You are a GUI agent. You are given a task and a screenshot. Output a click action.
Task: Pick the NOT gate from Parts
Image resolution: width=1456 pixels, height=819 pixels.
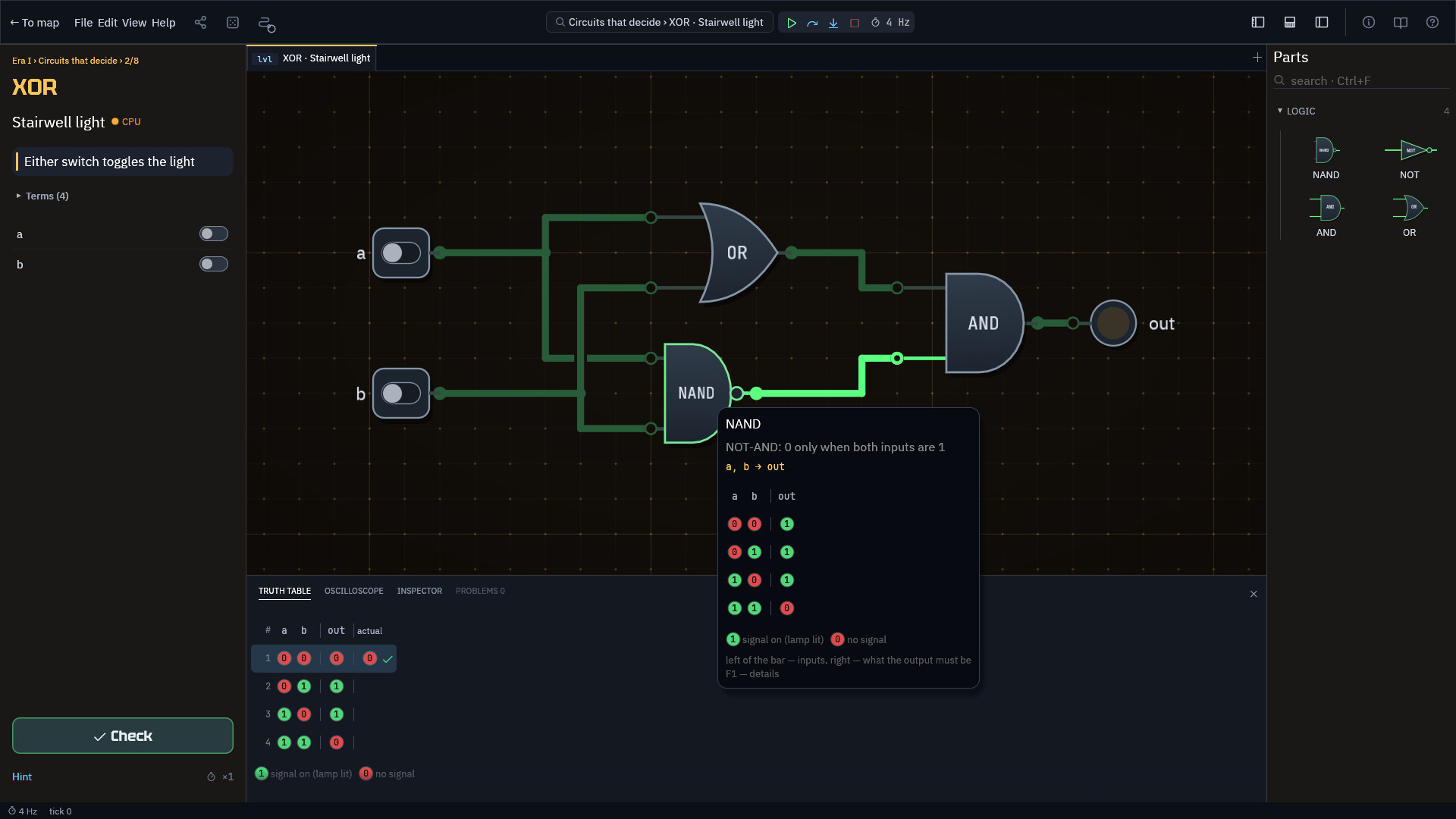coord(1410,158)
